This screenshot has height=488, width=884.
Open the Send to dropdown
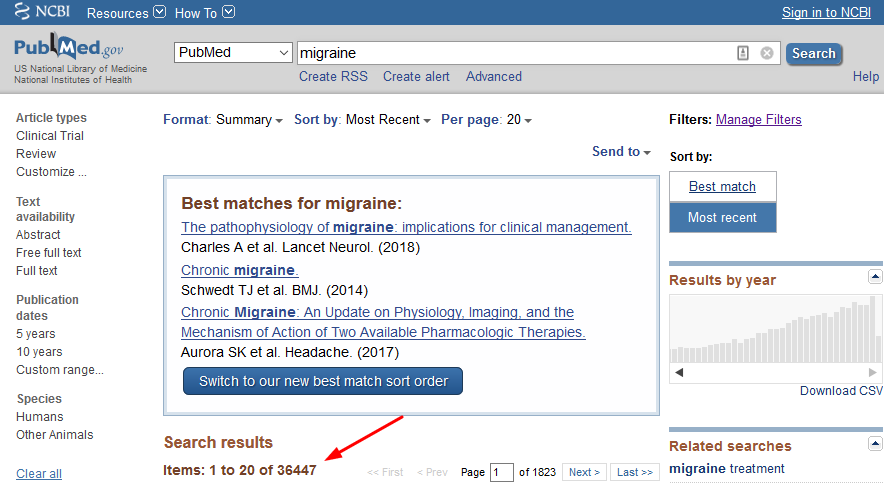click(621, 152)
